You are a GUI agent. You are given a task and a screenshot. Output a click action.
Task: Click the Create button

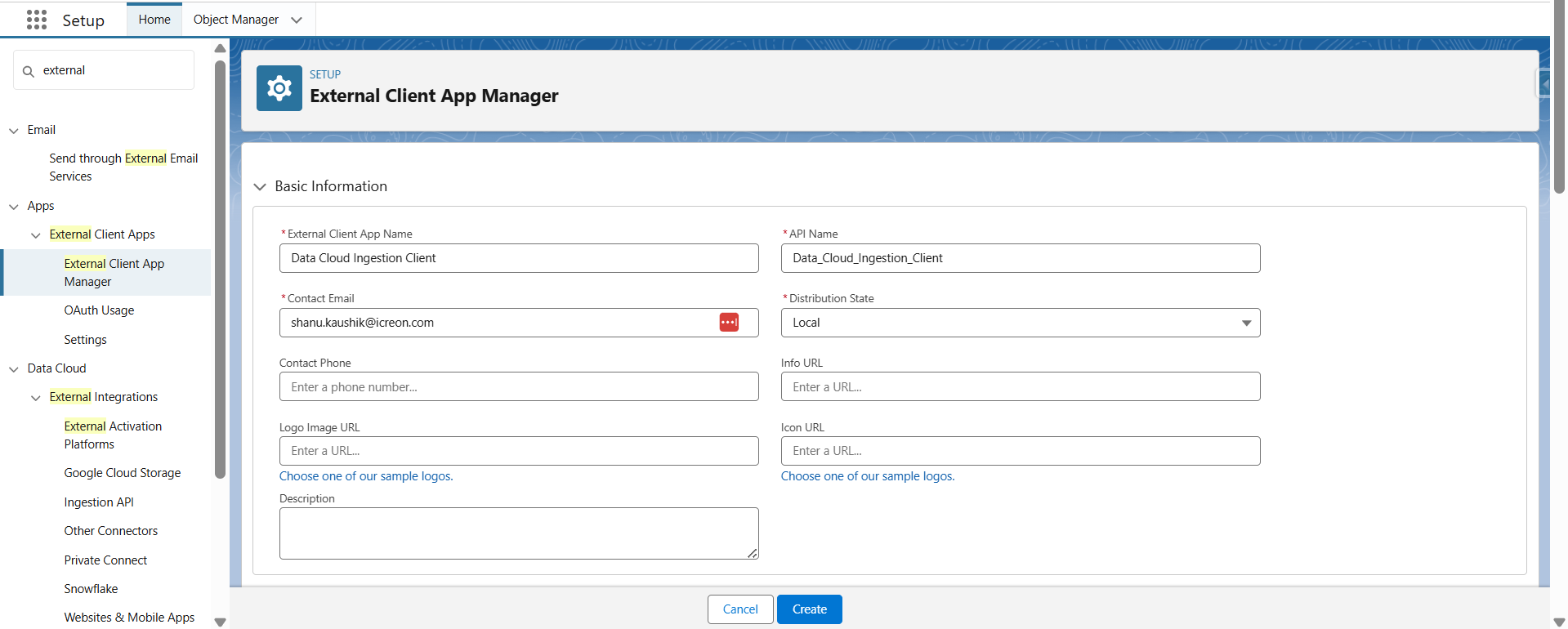pos(809,609)
